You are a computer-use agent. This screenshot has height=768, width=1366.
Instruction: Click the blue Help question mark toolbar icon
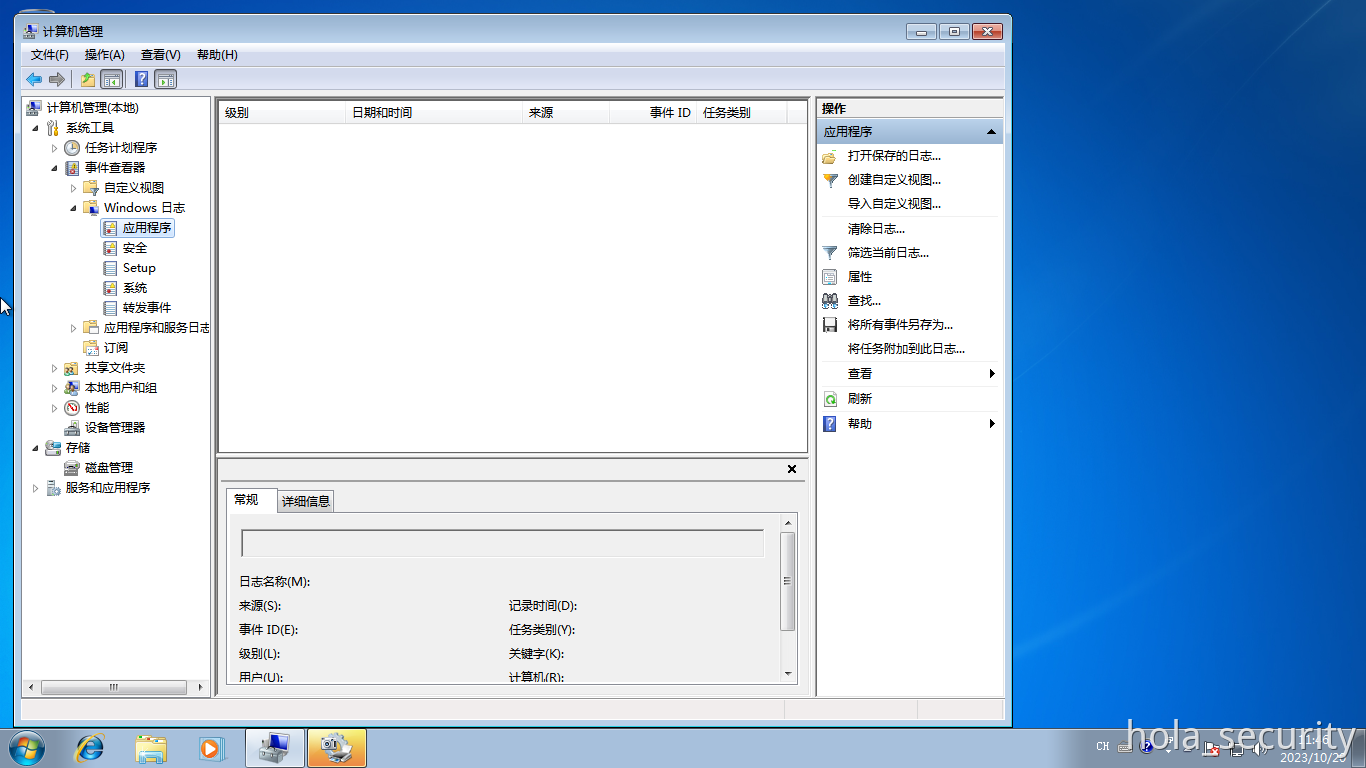click(x=143, y=79)
